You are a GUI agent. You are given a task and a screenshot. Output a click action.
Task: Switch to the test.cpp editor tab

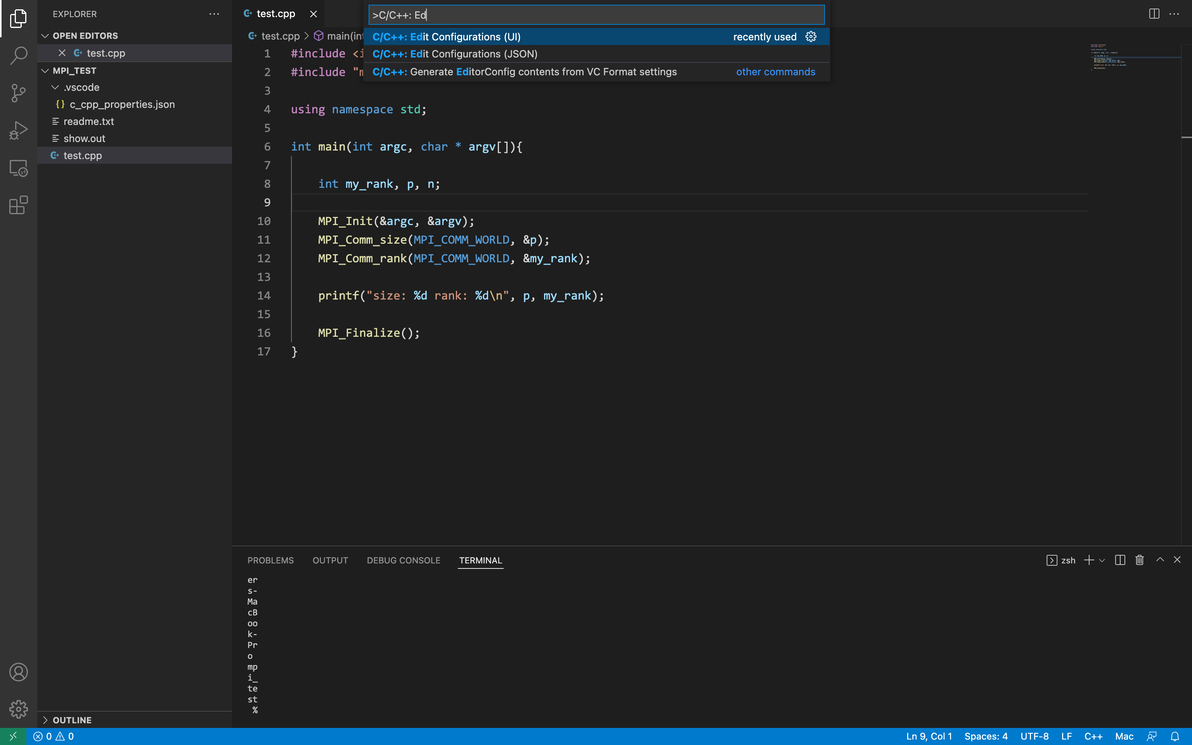pyautogui.click(x=276, y=14)
